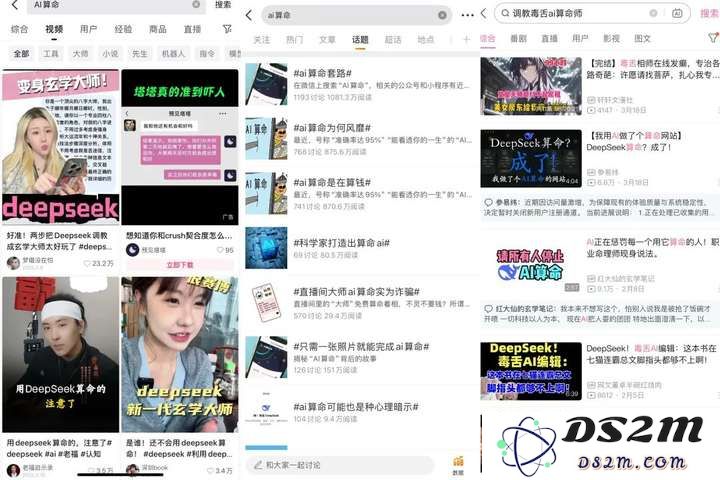
Task: Tap the heart icon showing 95 likes
Action: coord(220,250)
